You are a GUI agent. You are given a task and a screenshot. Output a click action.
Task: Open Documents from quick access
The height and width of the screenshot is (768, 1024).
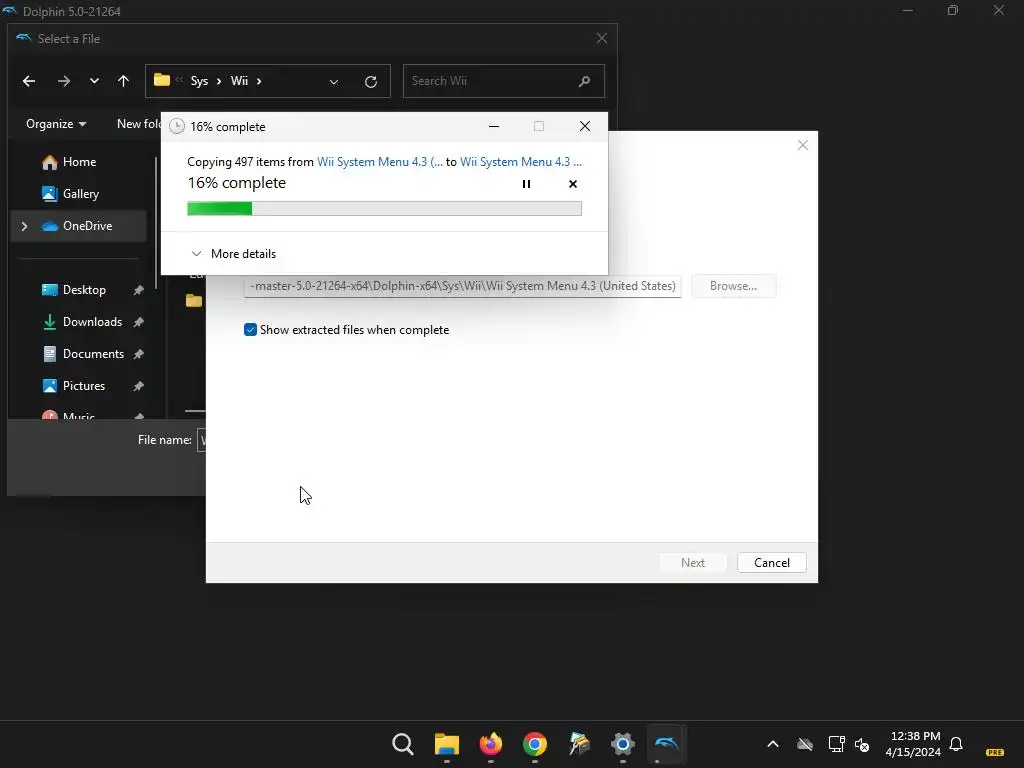pyautogui.click(x=83, y=354)
